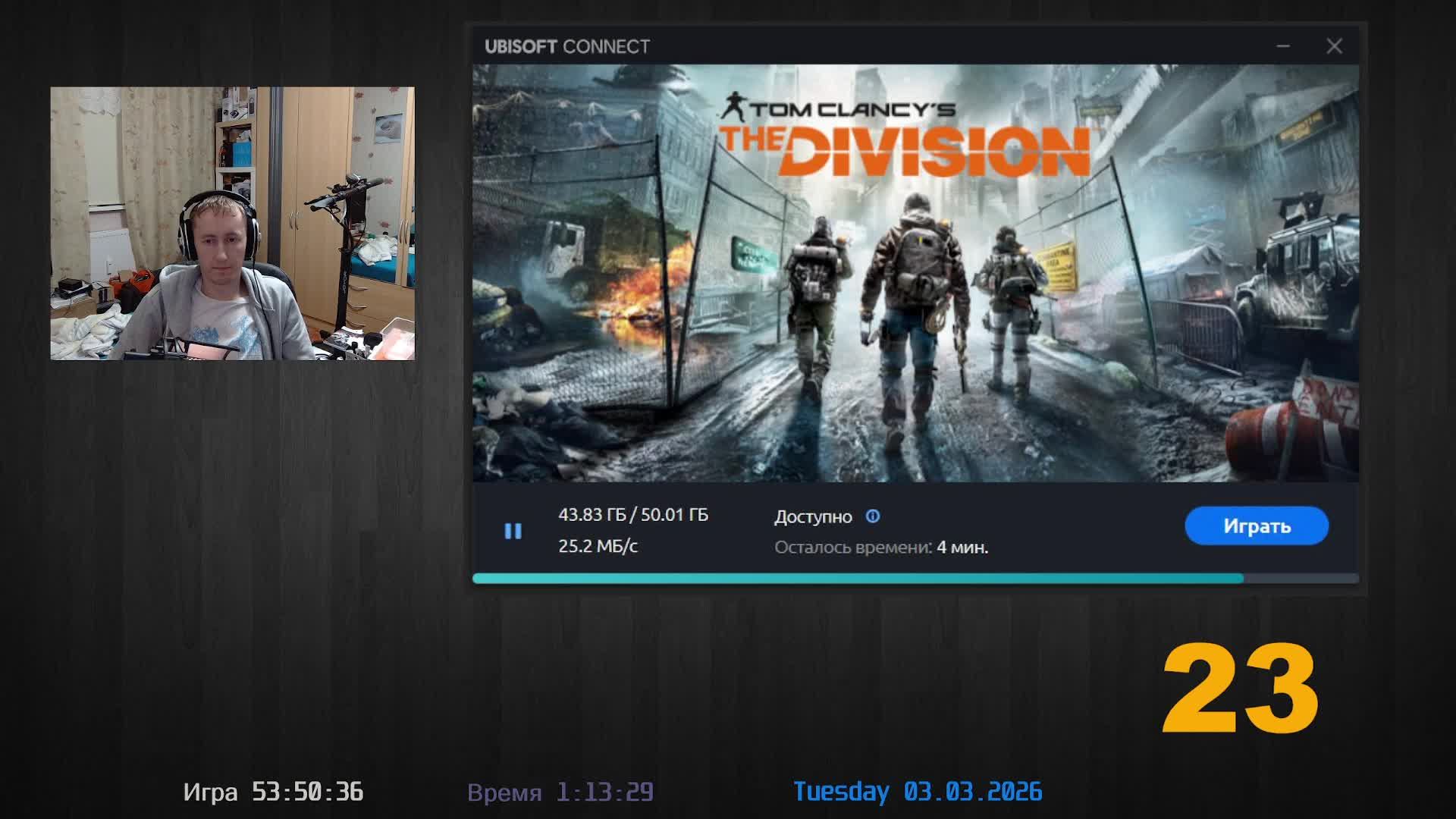The height and width of the screenshot is (819, 1456).
Task: Click the blue Играть button
Action: click(x=1257, y=526)
